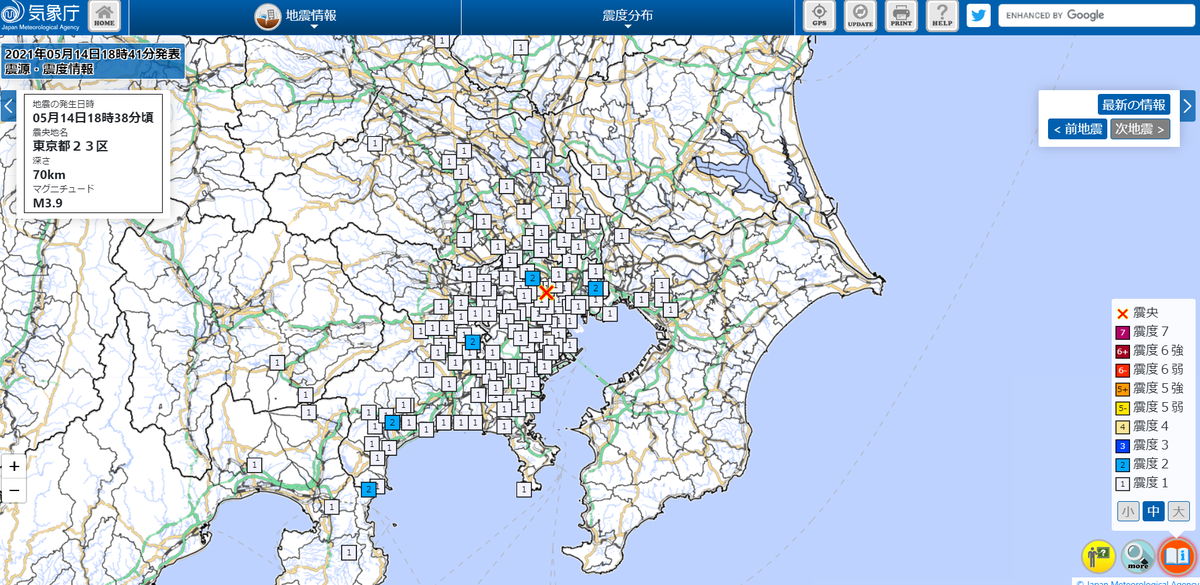Set marker size to 中 (medium)
The height and width of the screenshot is (585, 1200).
point(1154,512)
